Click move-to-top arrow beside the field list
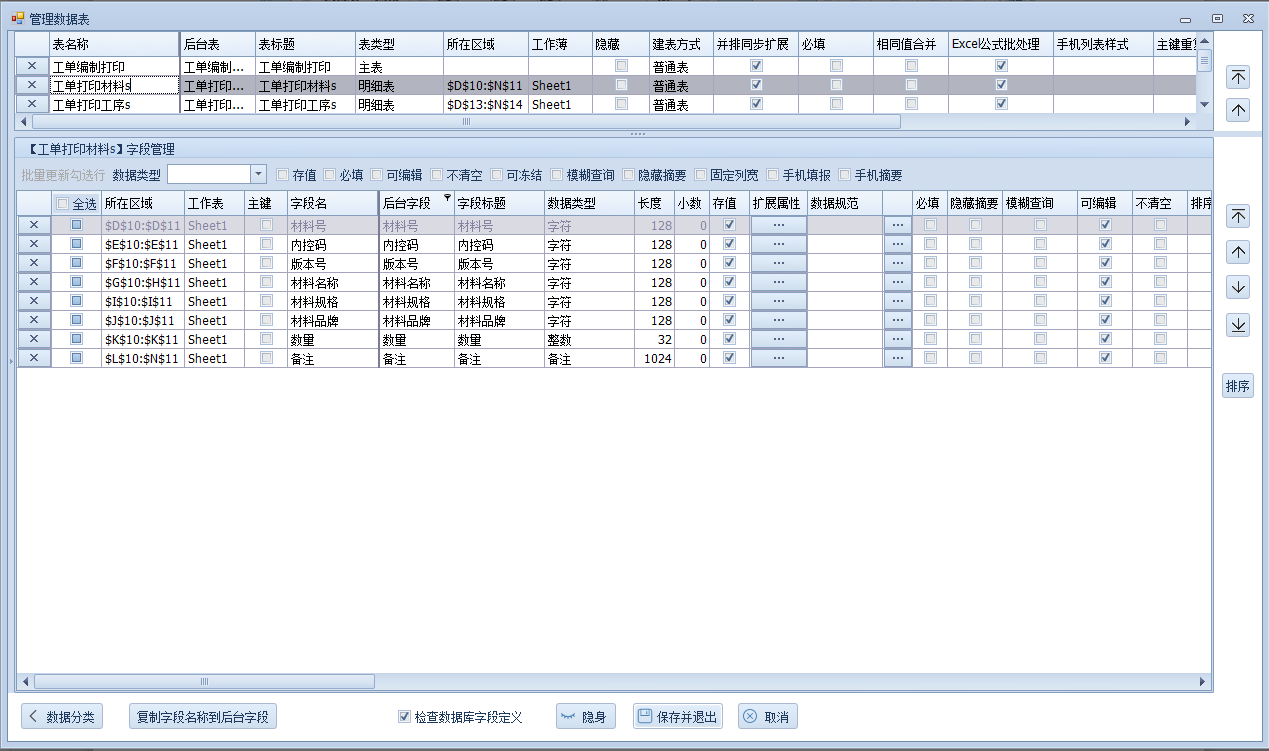This screenshot has height=751, width=1269. pos(1238,217)
